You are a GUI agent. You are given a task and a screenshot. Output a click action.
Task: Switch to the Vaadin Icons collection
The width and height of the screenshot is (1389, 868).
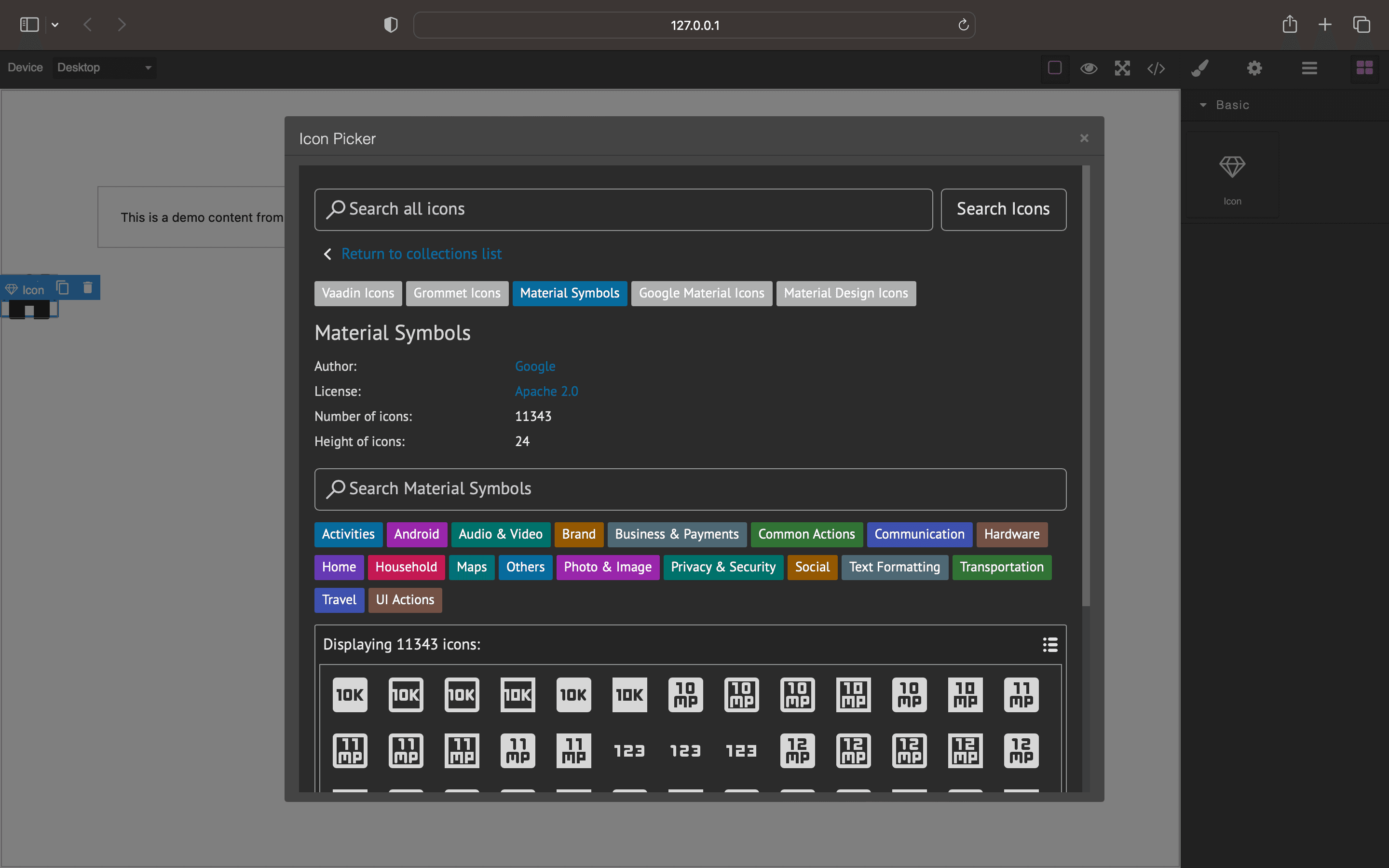pos(358,293)
